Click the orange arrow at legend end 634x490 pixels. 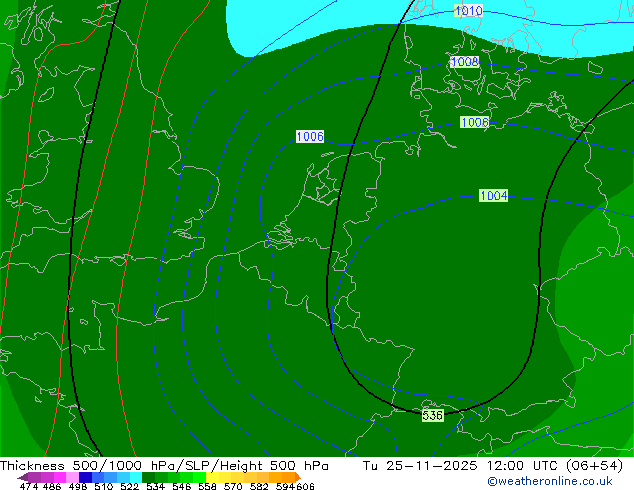pos(298,477)
